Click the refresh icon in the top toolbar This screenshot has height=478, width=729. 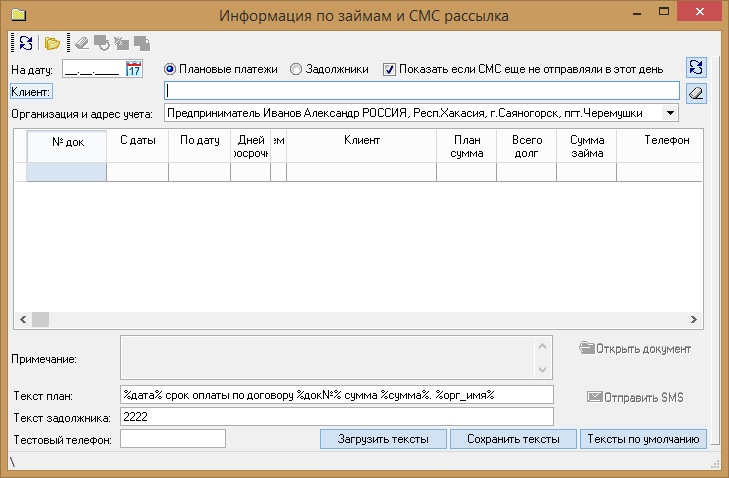pos(26,43)
